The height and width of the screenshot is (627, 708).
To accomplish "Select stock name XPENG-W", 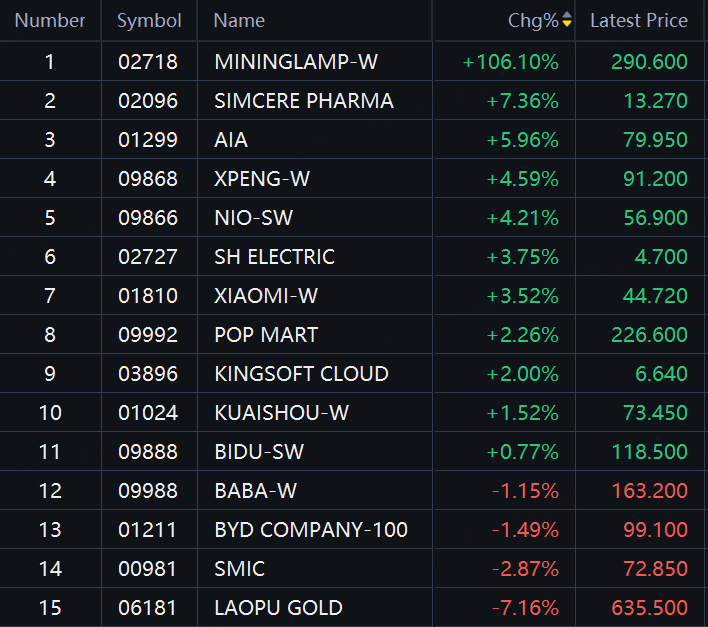I will click(x=262, y=179).
